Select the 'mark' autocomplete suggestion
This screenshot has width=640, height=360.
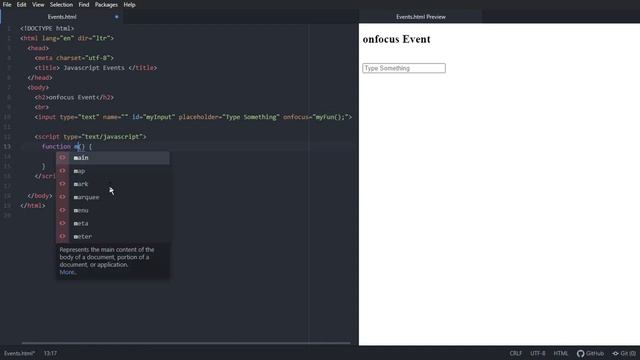pyautogui.click(x=113, y=184)
